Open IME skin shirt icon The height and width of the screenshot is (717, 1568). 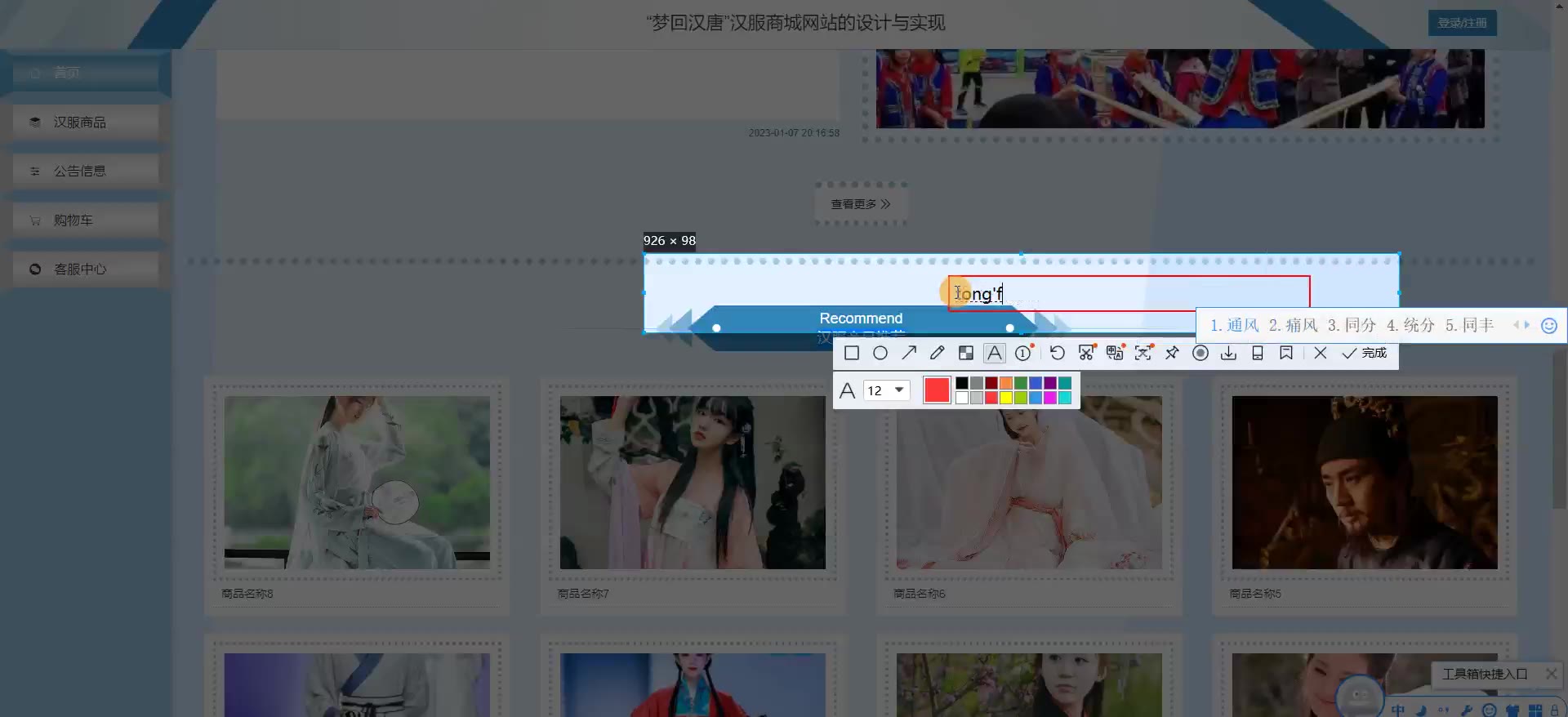1512,710
